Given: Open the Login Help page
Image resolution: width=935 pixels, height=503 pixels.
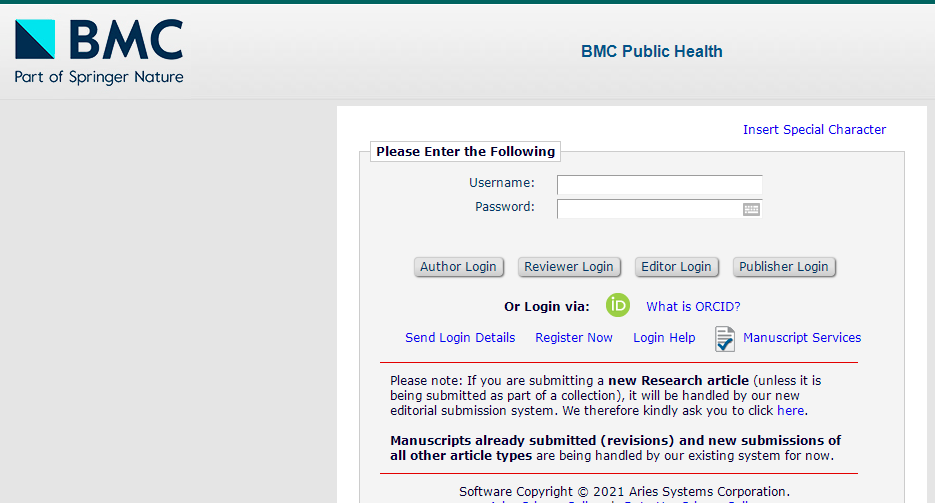Looking at the screenshot, I should (x=664, y=338).
